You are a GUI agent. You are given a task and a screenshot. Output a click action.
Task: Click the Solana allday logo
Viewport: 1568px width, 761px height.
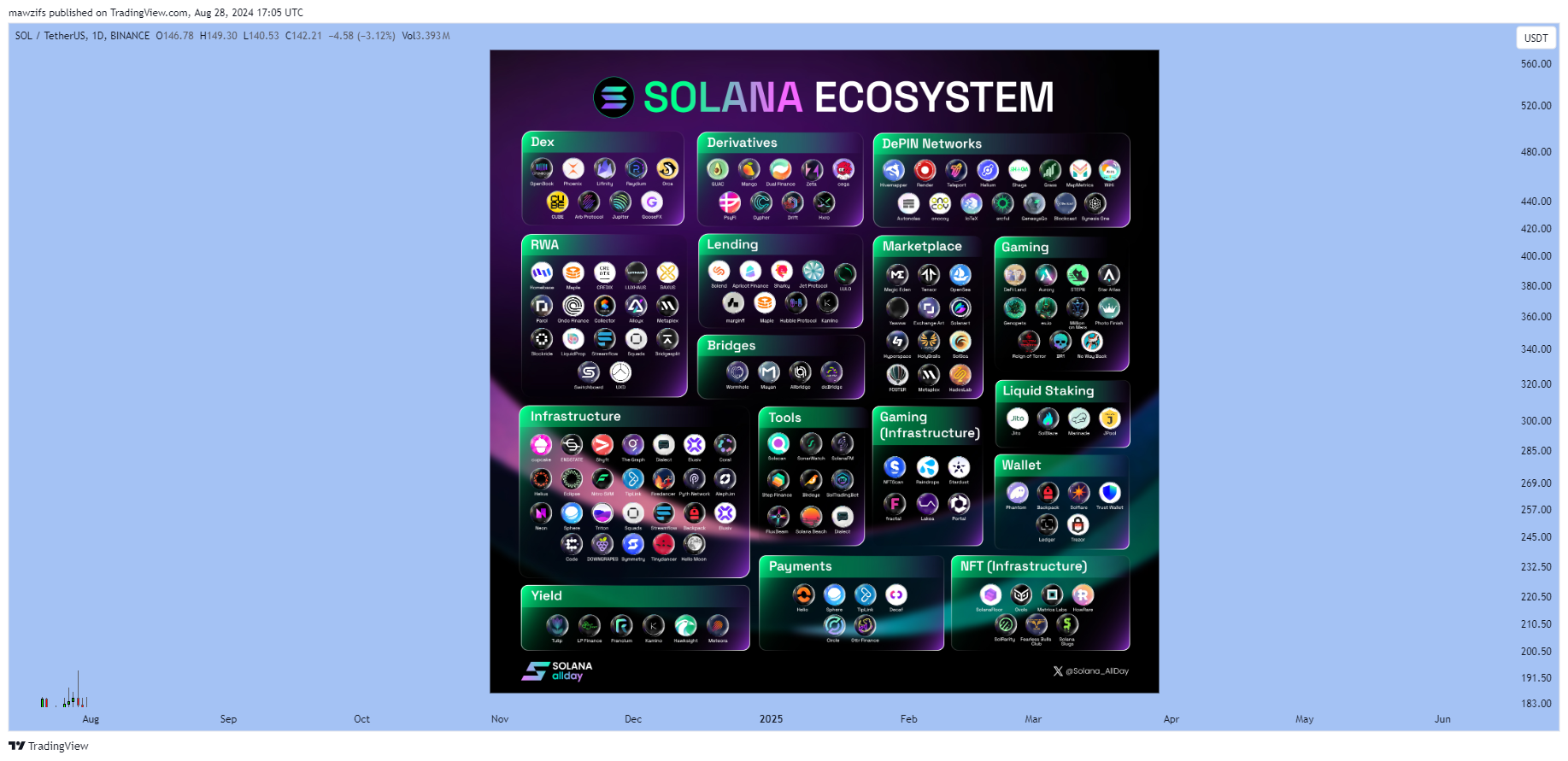557,670
